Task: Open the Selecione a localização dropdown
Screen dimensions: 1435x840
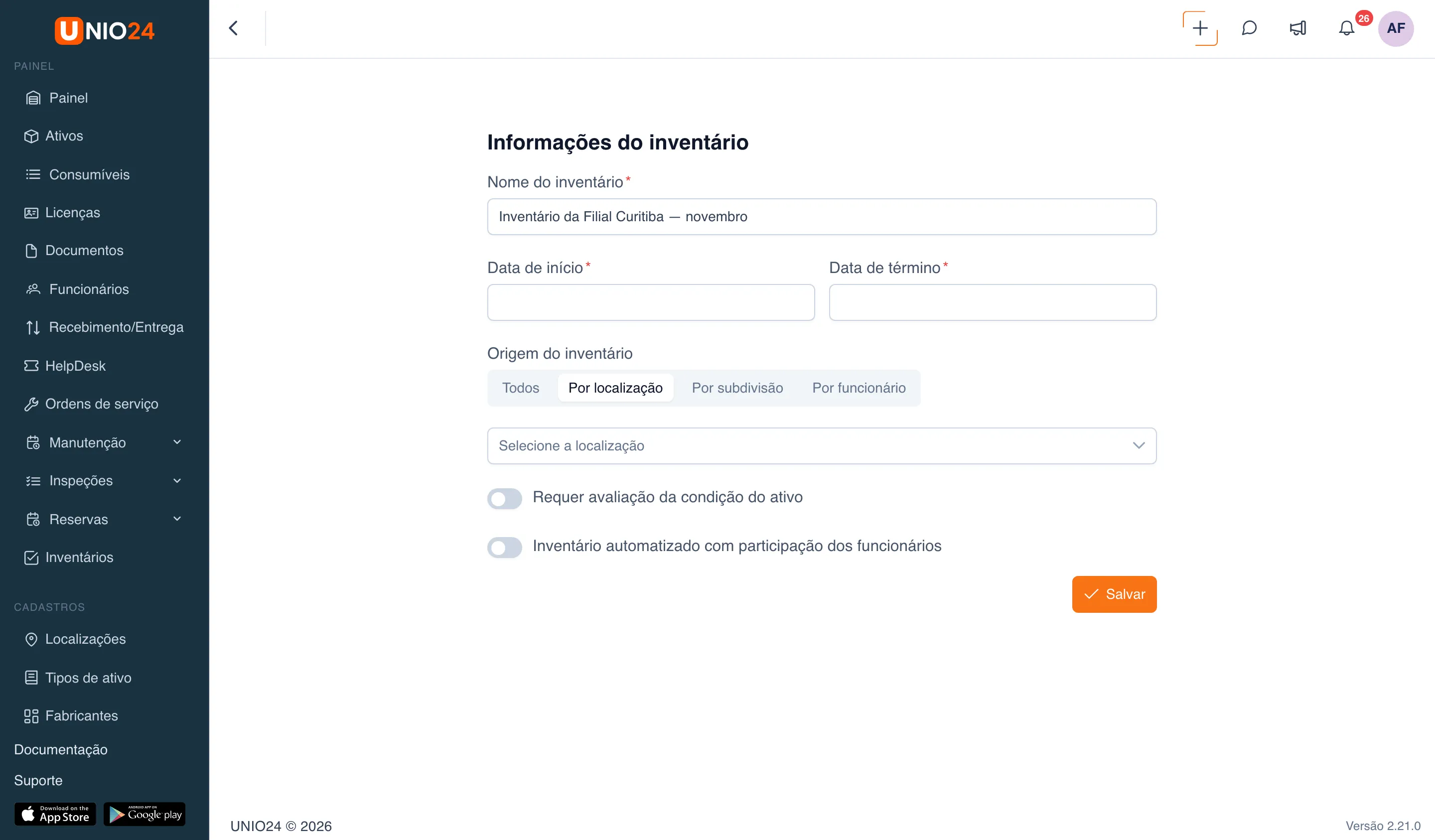Action: [x=822, y=446]
